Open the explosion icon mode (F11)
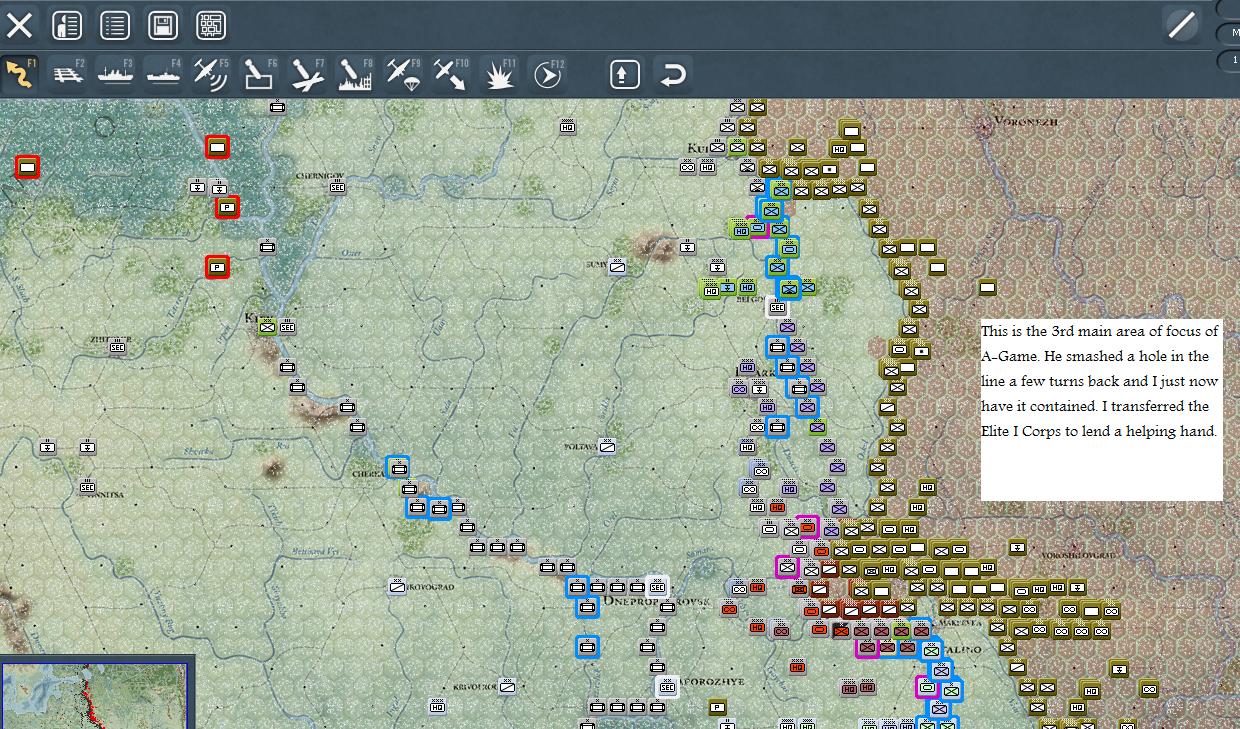The height and width of the screenshot is (729, 1240). (499, 74)
